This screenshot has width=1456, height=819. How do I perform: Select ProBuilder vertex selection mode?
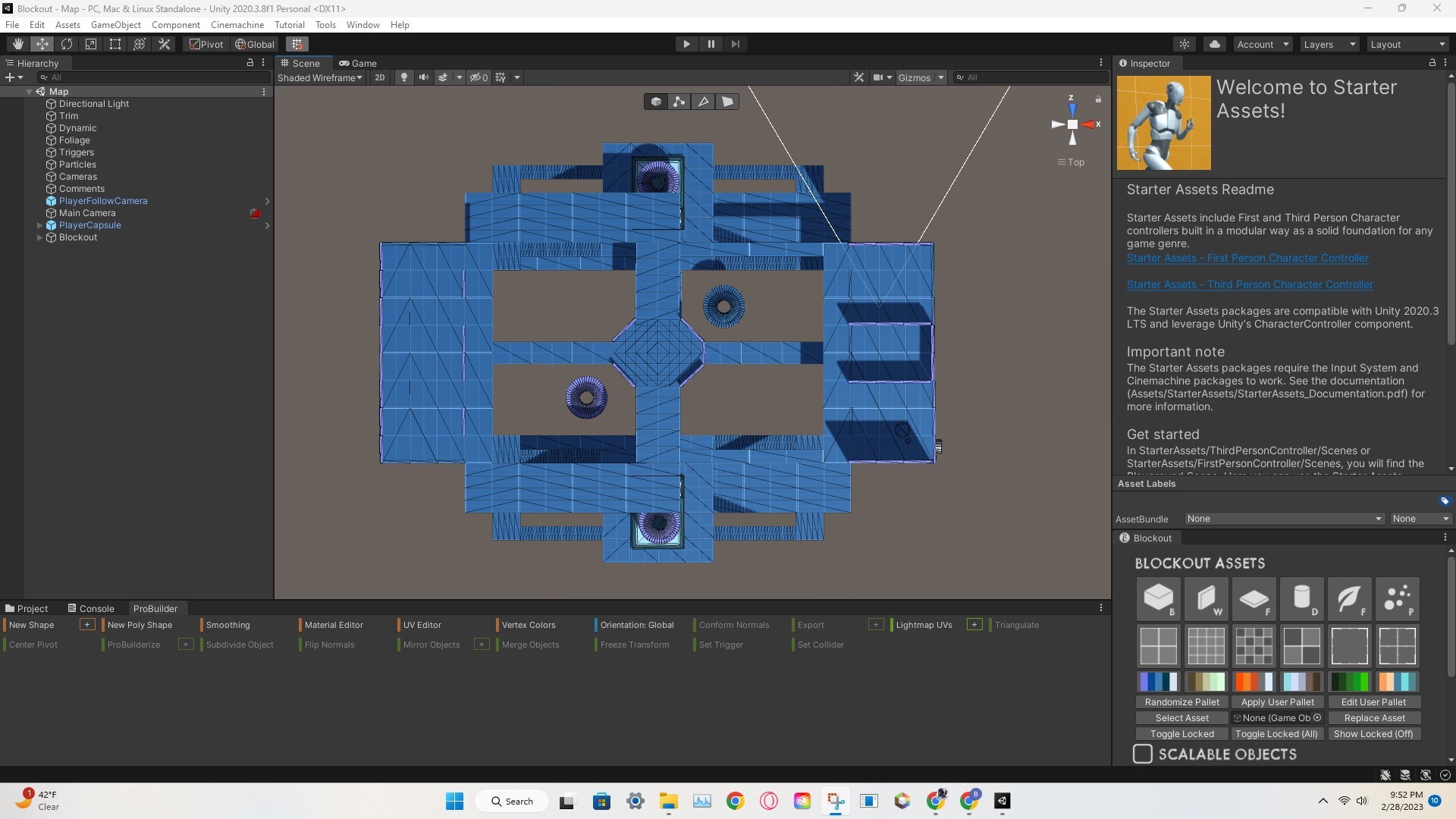tap(679, 101)
